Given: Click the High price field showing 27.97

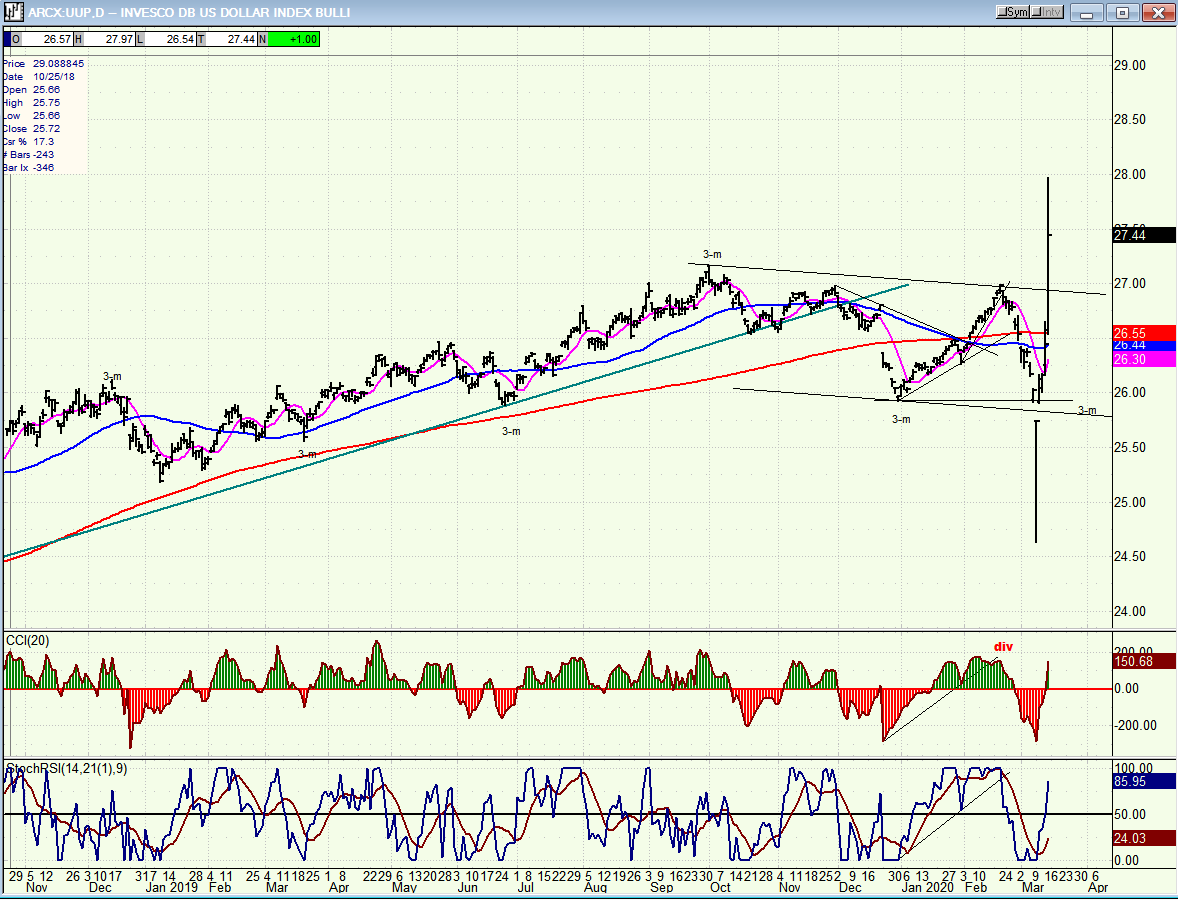Looking at the screenshot, I should coord(109,38).
